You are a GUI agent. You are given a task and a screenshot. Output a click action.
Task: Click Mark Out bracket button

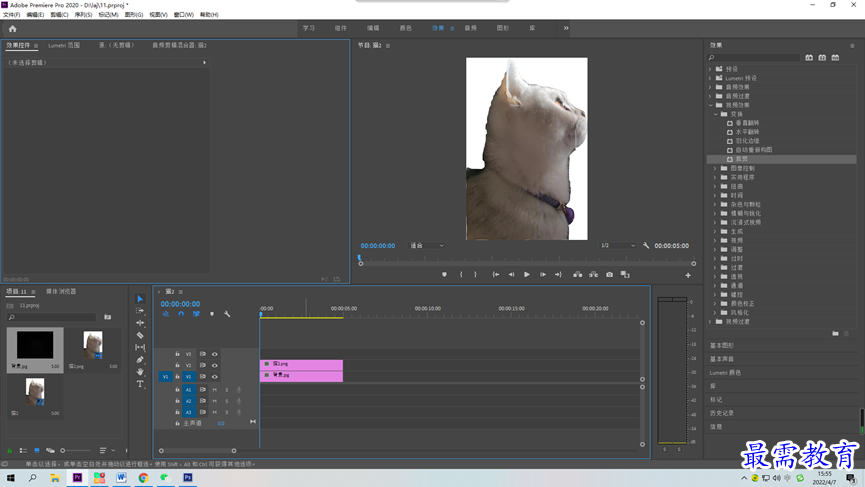coord(476,275)
